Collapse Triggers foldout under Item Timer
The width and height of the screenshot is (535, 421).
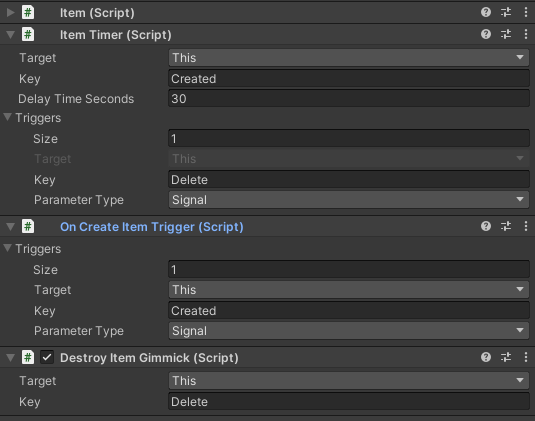pyautogui.click(x=8, y=117)
